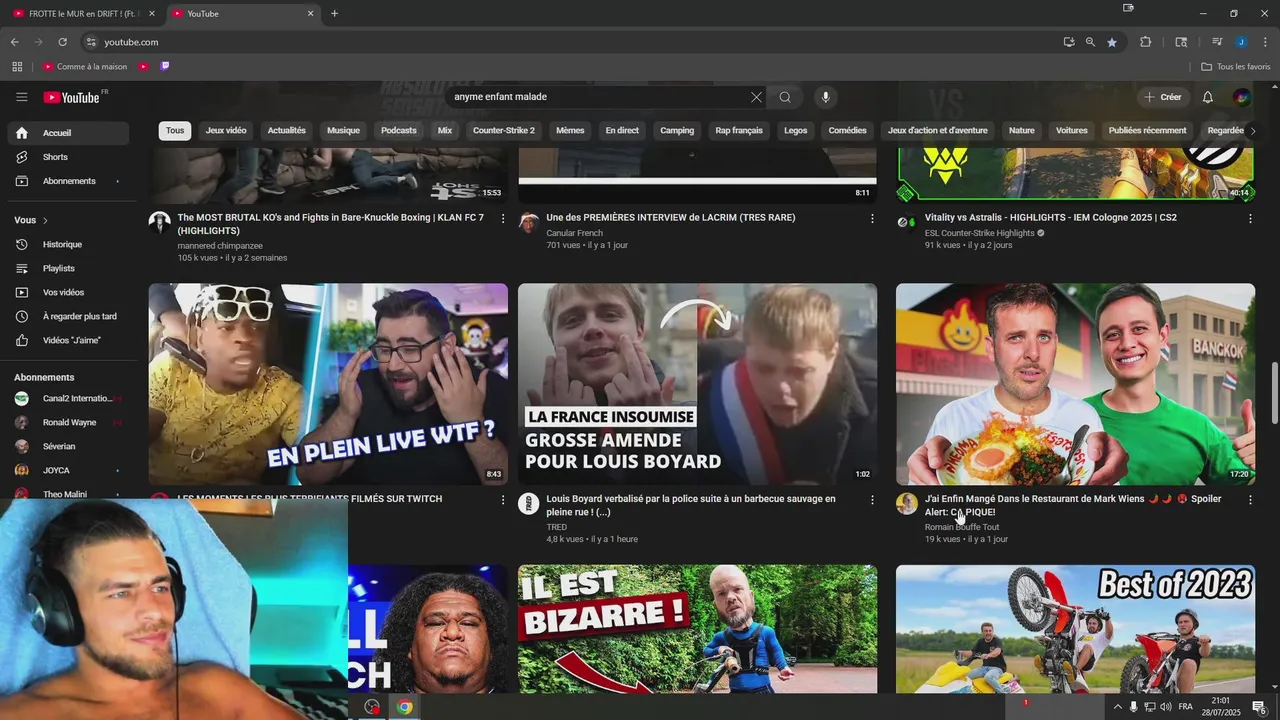This screenshot has height=720, width=1280.
Task: Open Canal2 Internatio... subscription channel
Action: [68, 398]
